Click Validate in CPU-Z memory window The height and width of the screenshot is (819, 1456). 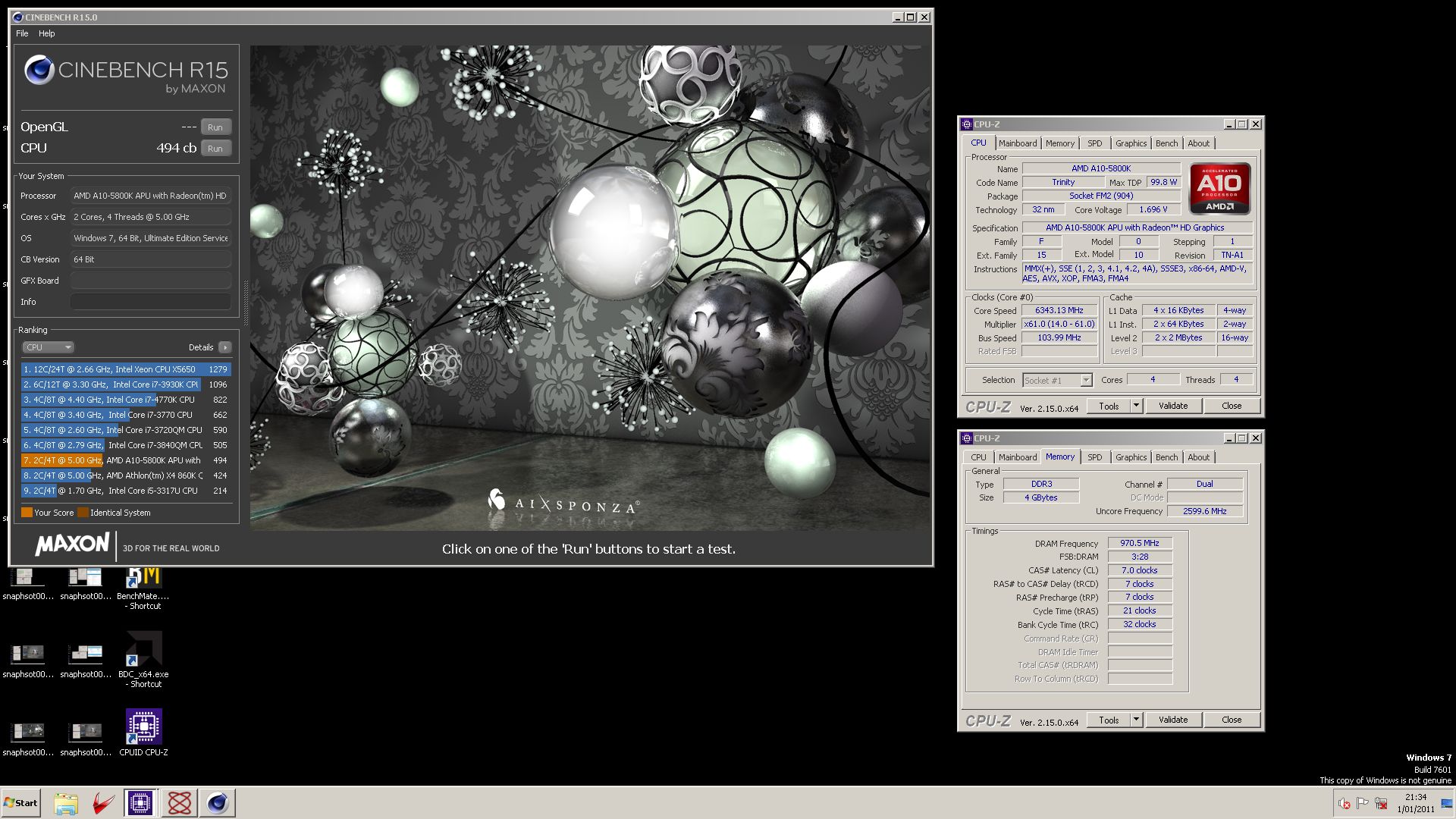(x=1173, y=720)
